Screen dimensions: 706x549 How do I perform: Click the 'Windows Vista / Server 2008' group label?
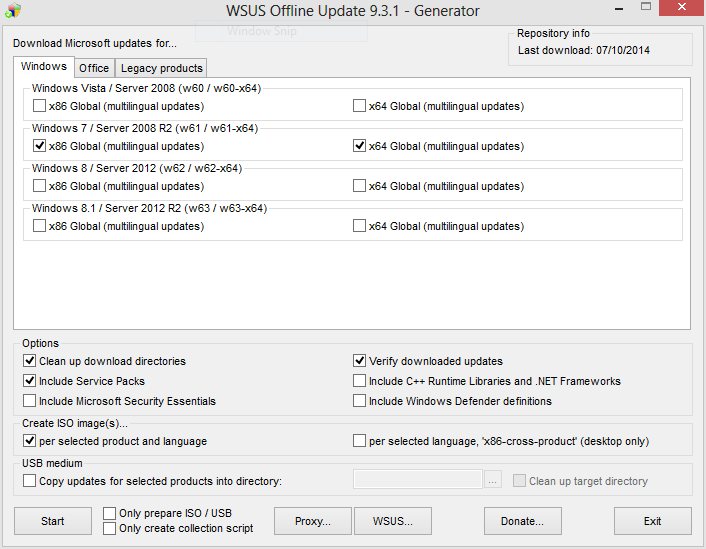[146, 88]
